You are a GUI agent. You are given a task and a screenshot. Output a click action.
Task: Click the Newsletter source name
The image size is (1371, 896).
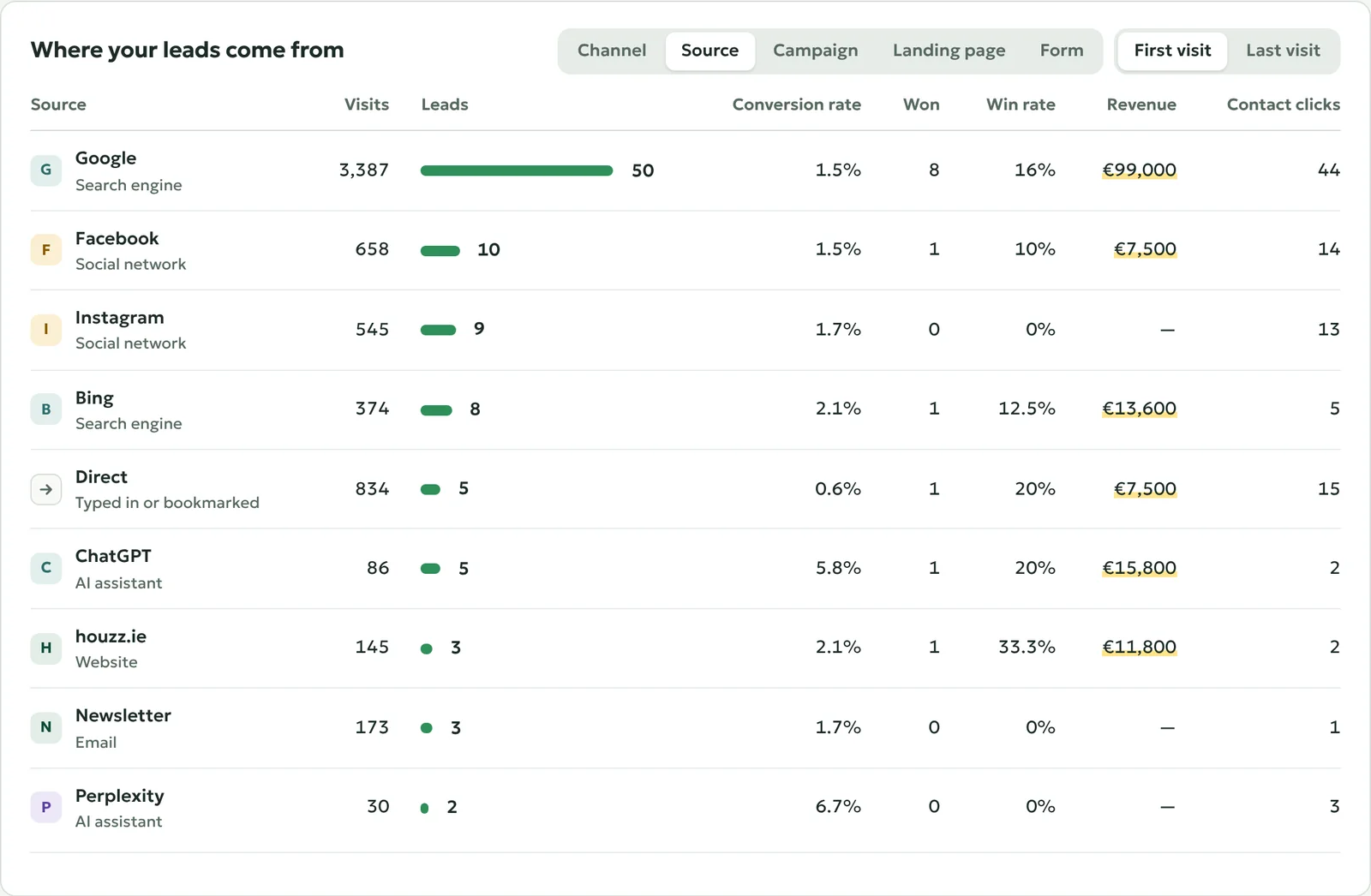click(123, 715)
